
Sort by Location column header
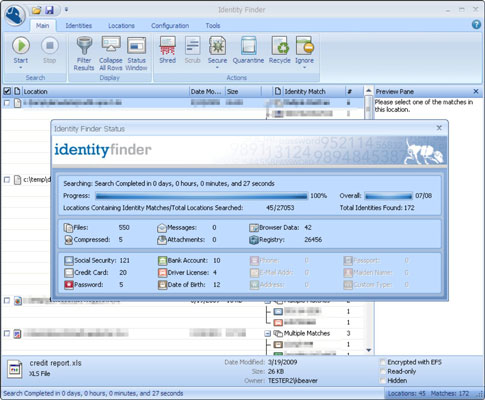[x=105, y=91]
